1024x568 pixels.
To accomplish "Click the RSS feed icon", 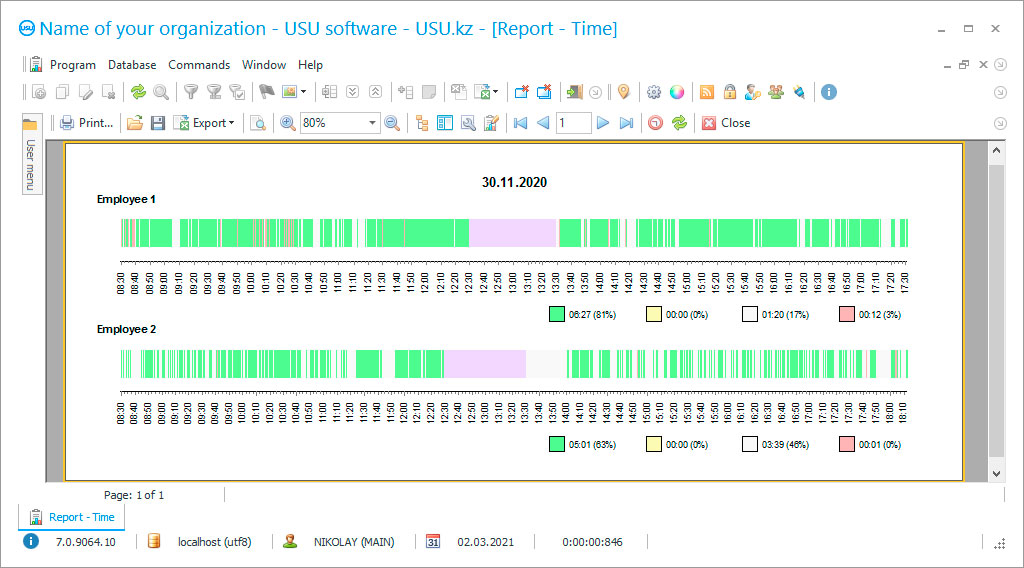I will pos(707,92).
